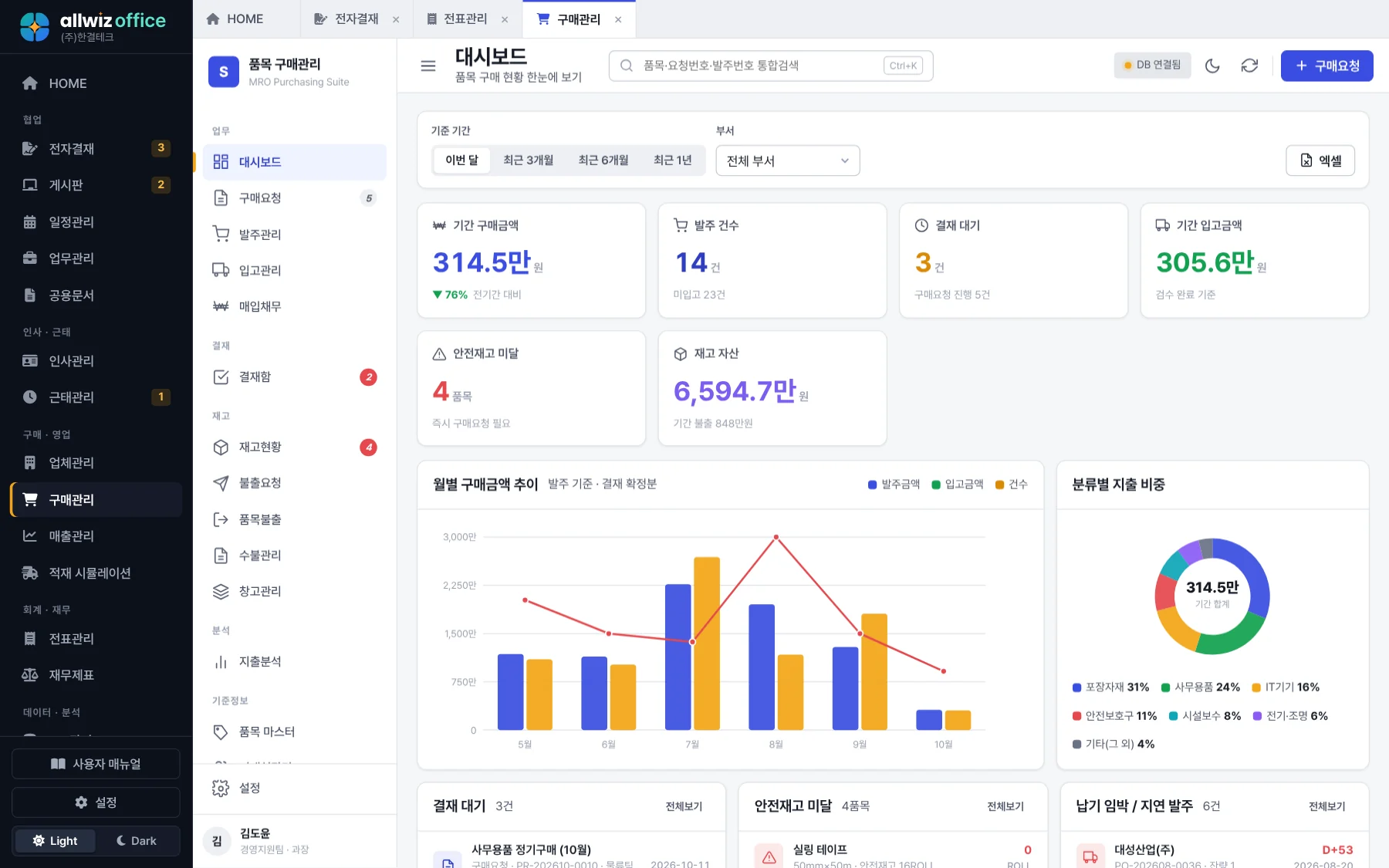The height and width of the screenshot is (868, 1389).
Task: Select the 이번 달 period filter
Action: click(461, 160)
